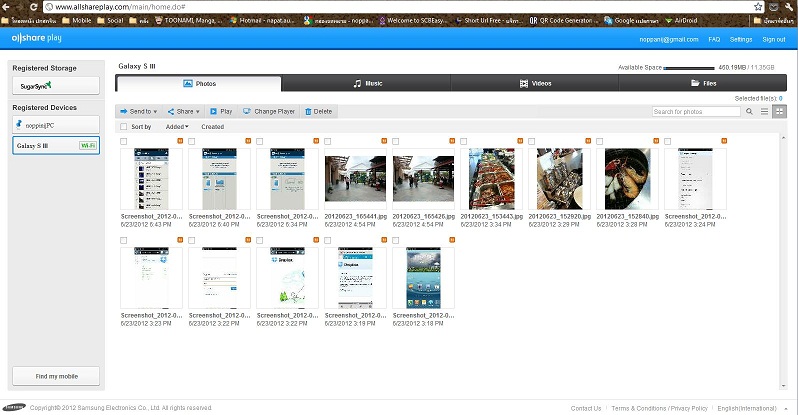Open the 20120623_152840.jpg shrimp thumbnail
The width and height of the screenshot is (798, 415).
[628, 179]
